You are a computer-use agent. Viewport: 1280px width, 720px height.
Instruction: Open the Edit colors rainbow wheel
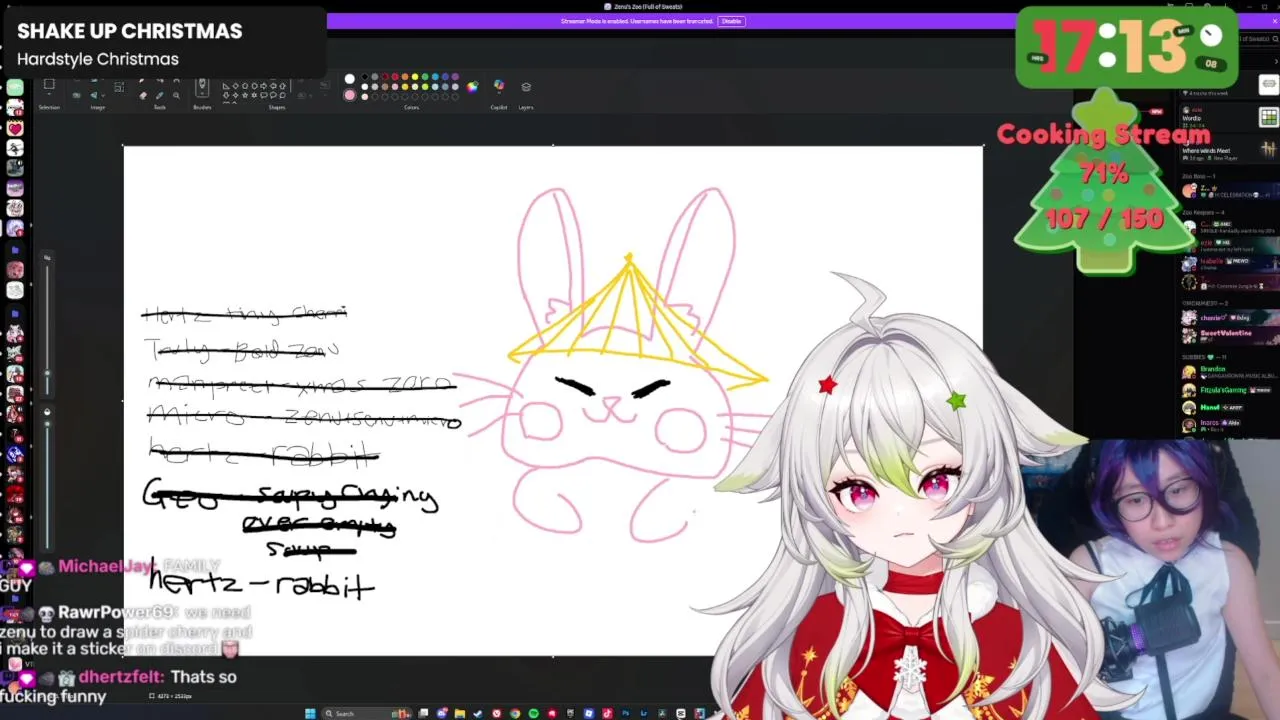pyautogui.click(x=472, y=87)
